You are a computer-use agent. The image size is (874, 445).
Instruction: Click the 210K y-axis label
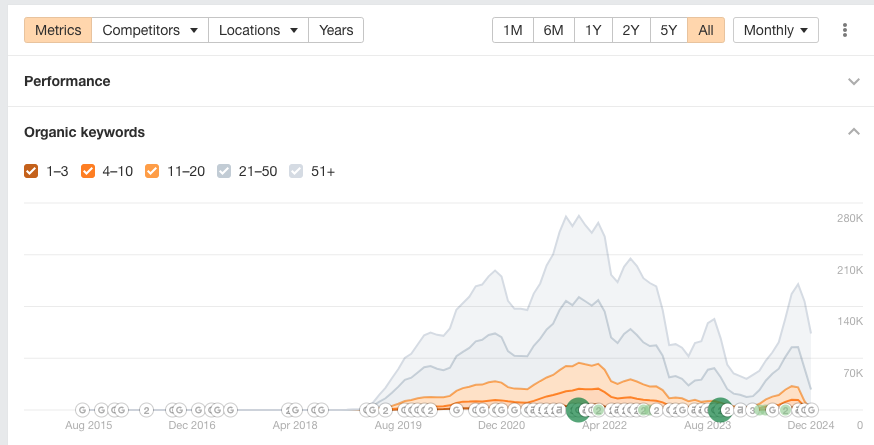[849, 270]
